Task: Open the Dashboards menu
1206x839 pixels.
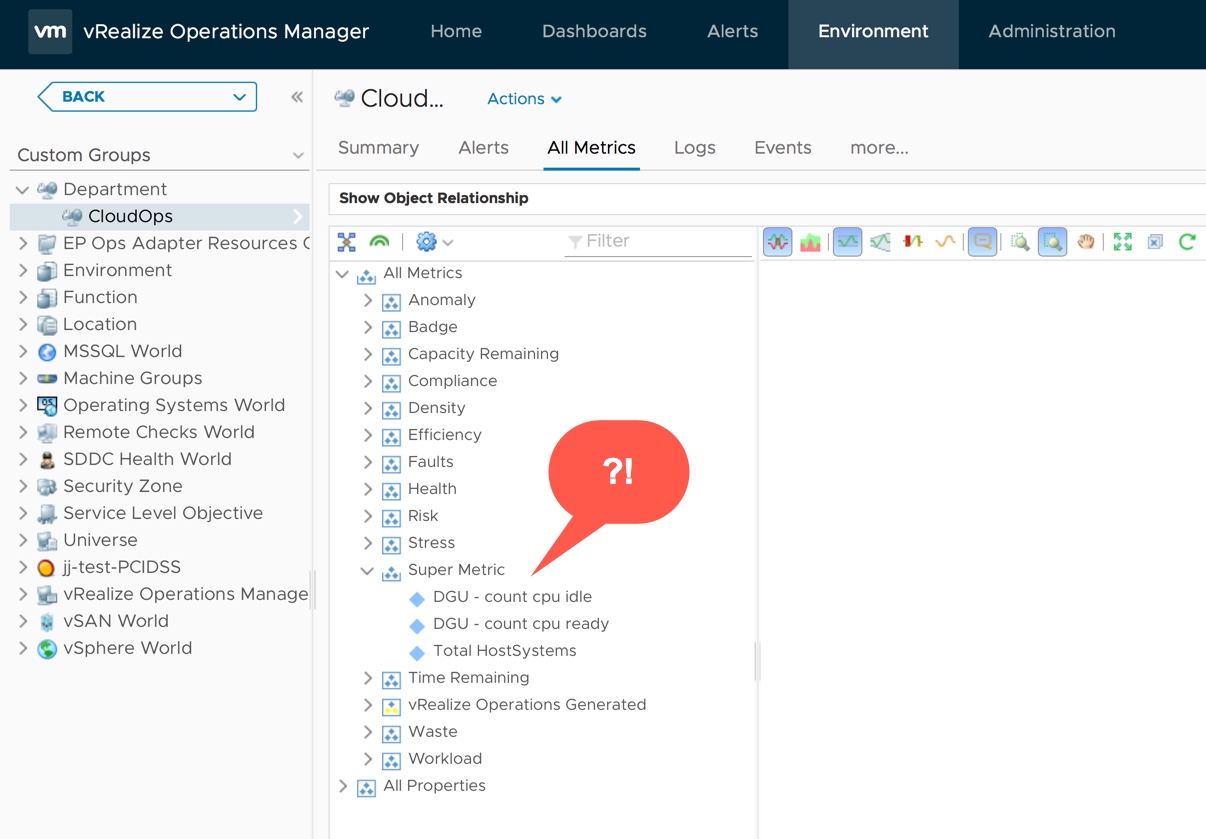Action: tap(594, 32)
